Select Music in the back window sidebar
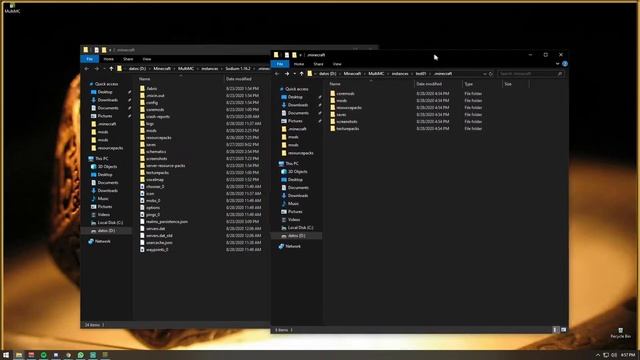Image resolution: width=640 pixels, height=360 pixels. (100, 199)
